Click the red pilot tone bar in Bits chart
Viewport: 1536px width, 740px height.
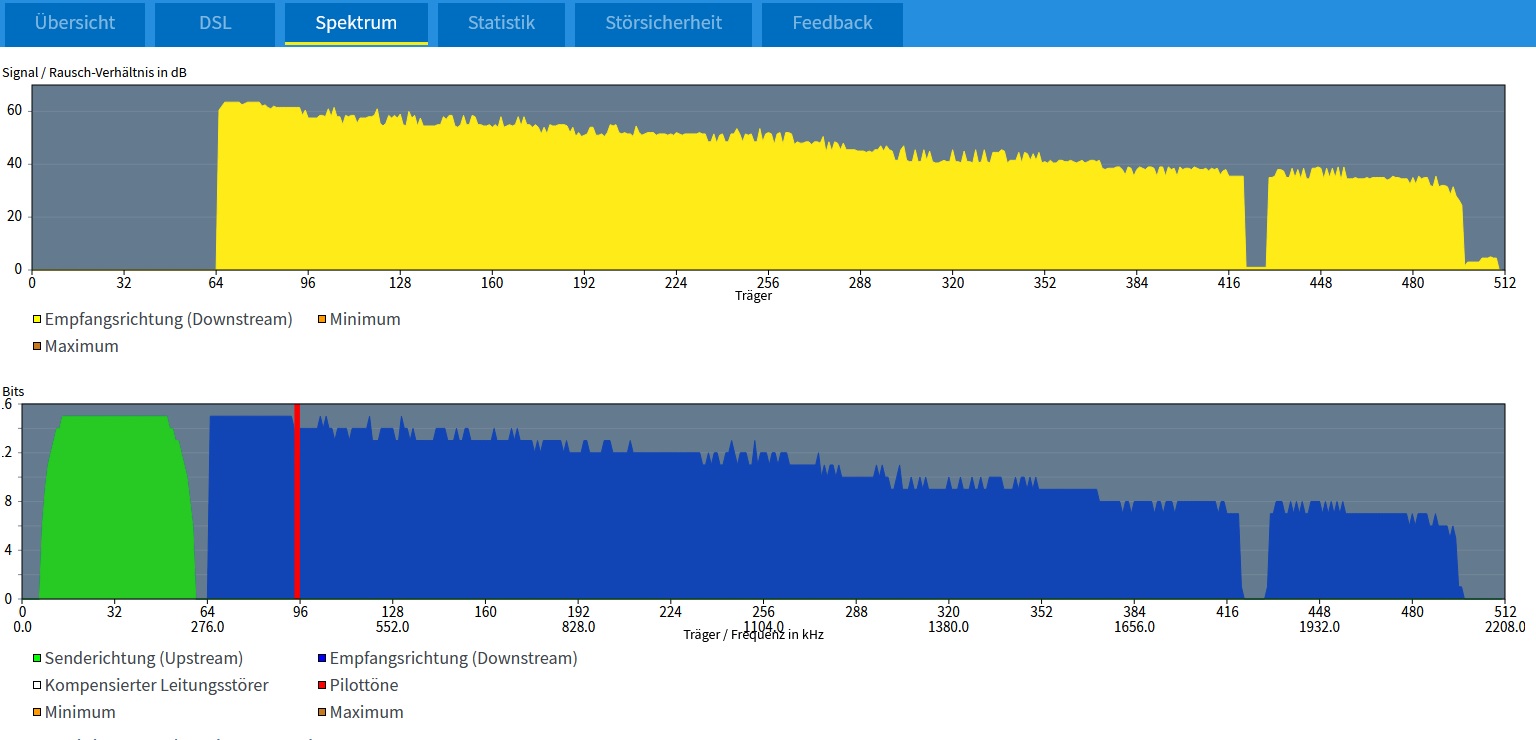297,500
